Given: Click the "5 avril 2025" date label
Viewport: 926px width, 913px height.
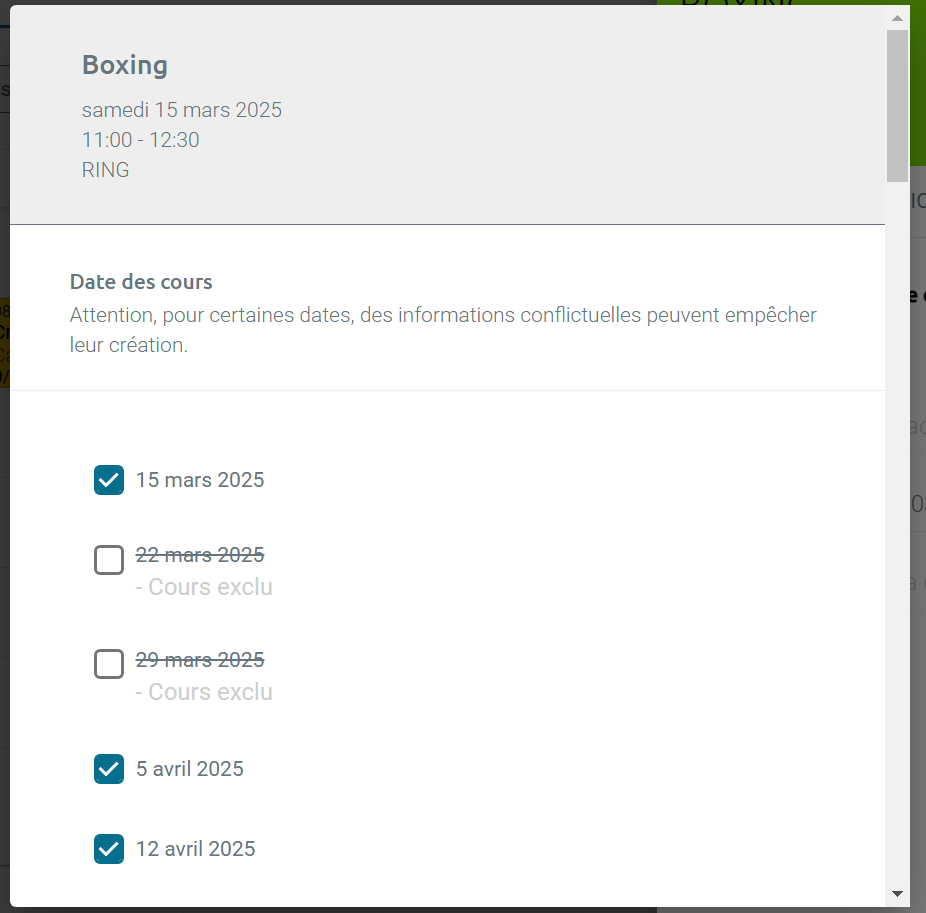Looking at the screenshot, I should tap(190, 769).
